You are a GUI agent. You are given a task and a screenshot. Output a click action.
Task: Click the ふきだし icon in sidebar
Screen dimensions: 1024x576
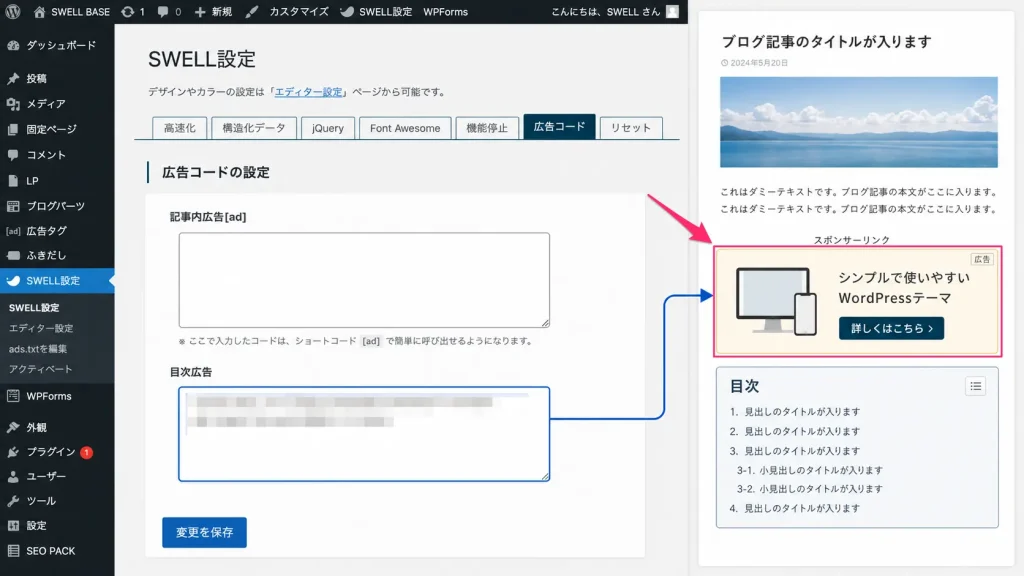[13, 255]
